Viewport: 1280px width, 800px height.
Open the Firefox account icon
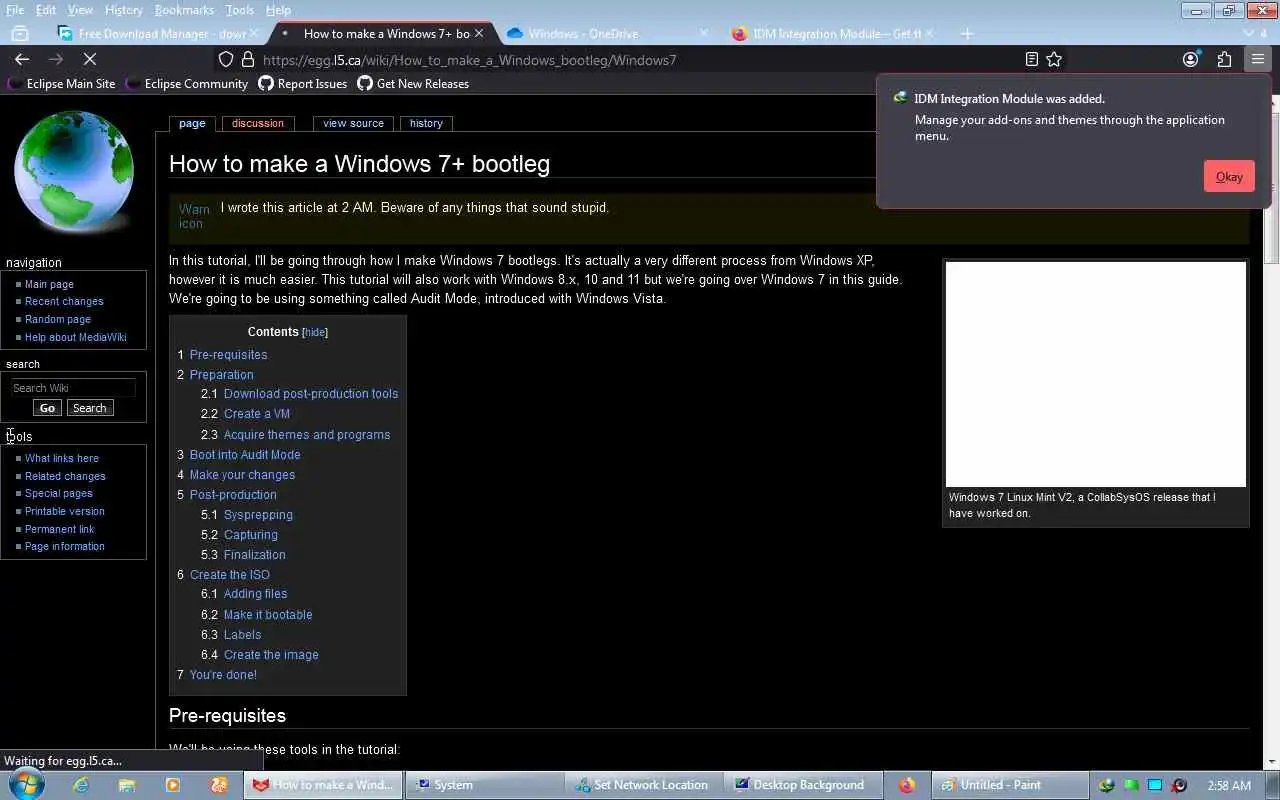[x=1190, y=60]
